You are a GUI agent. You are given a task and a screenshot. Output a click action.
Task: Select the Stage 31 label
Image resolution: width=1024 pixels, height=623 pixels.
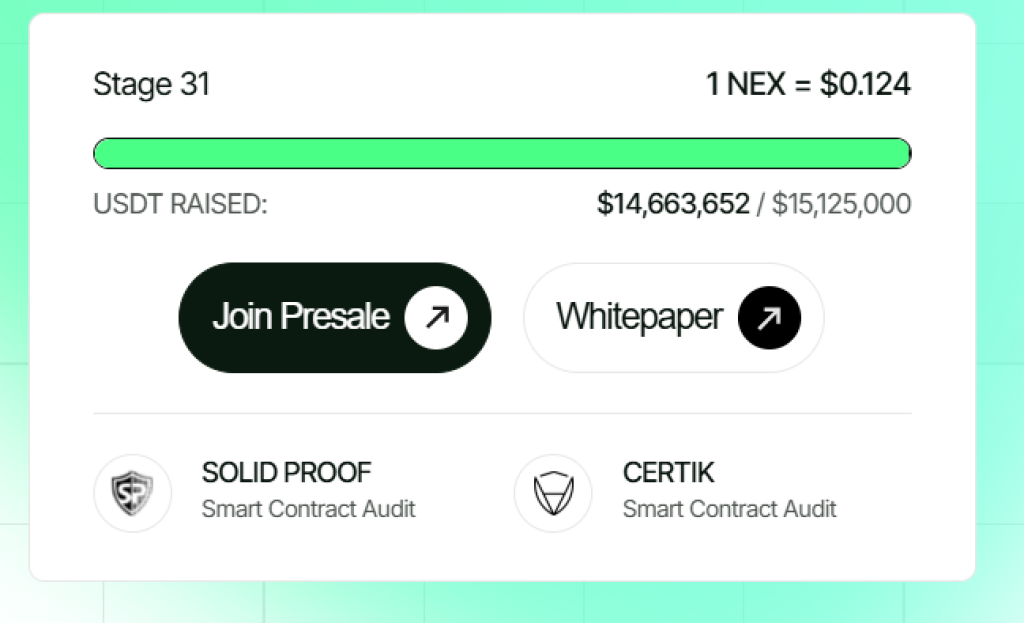point(151,85)
